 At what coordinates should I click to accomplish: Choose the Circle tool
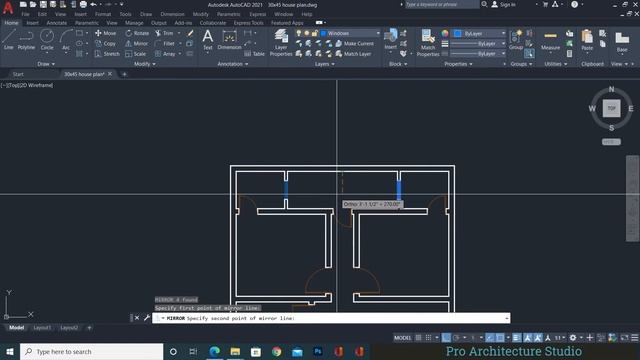click(47, 40)
